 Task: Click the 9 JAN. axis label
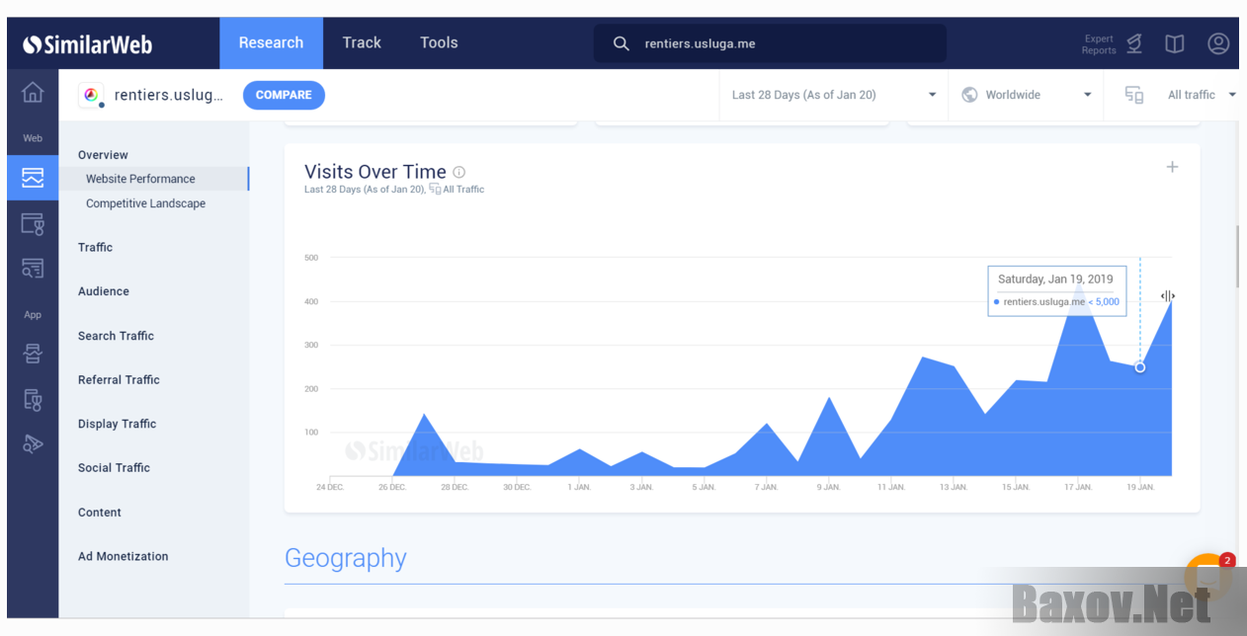coord(829,487)
